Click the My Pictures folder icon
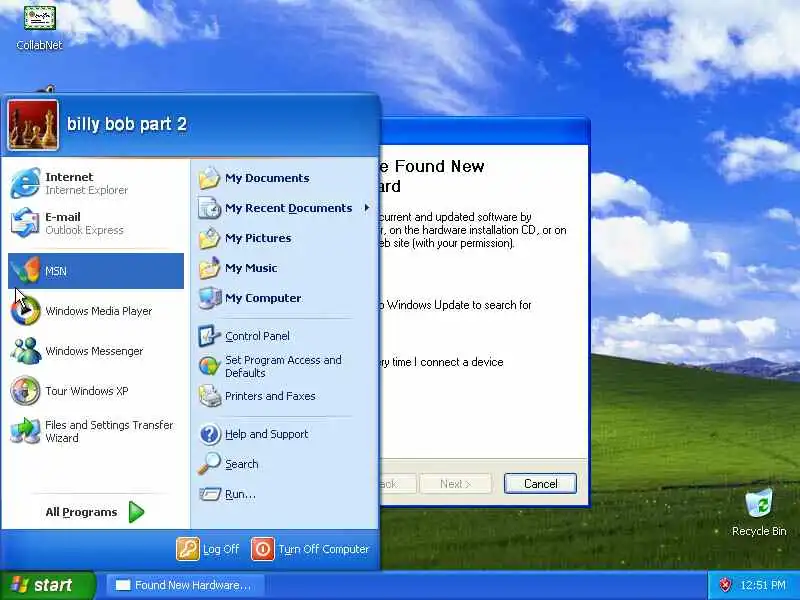 [x=209, y=238]
